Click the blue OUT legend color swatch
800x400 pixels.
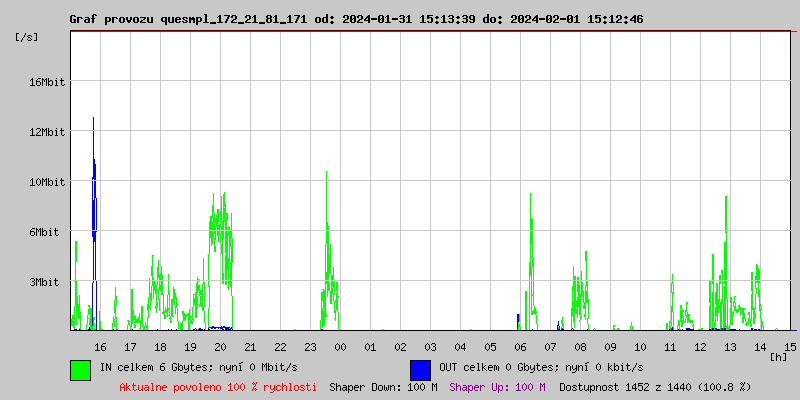point(420,369)
